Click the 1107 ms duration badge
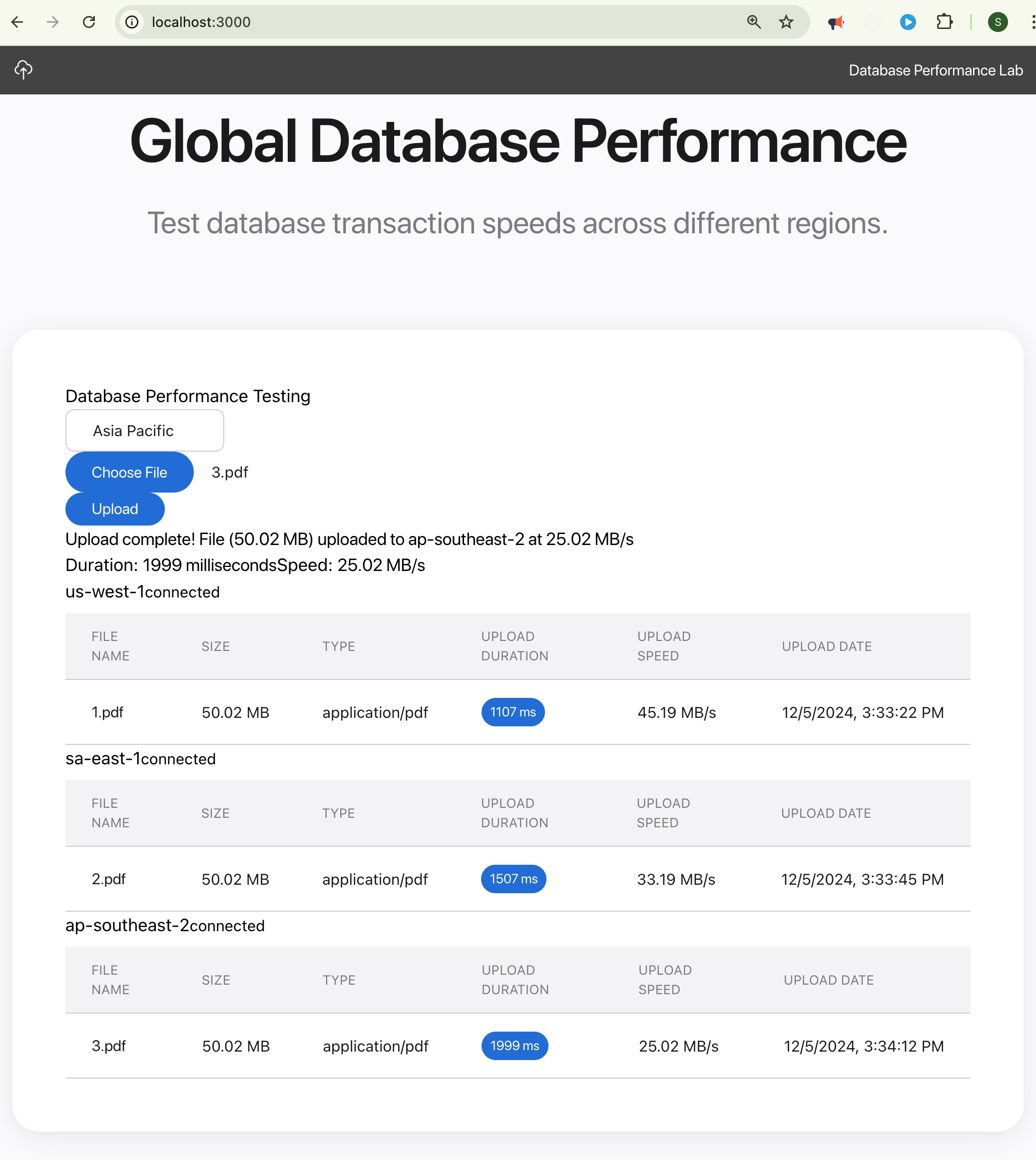 tap(513, 712)
